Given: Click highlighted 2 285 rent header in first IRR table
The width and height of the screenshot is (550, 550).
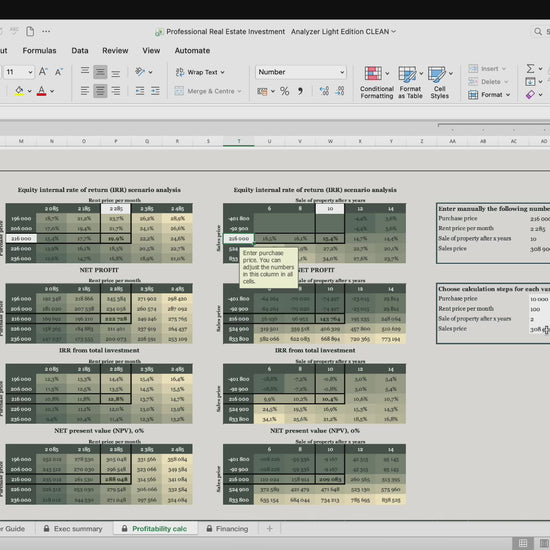Looking at the screenshot, I should point(116,208).
